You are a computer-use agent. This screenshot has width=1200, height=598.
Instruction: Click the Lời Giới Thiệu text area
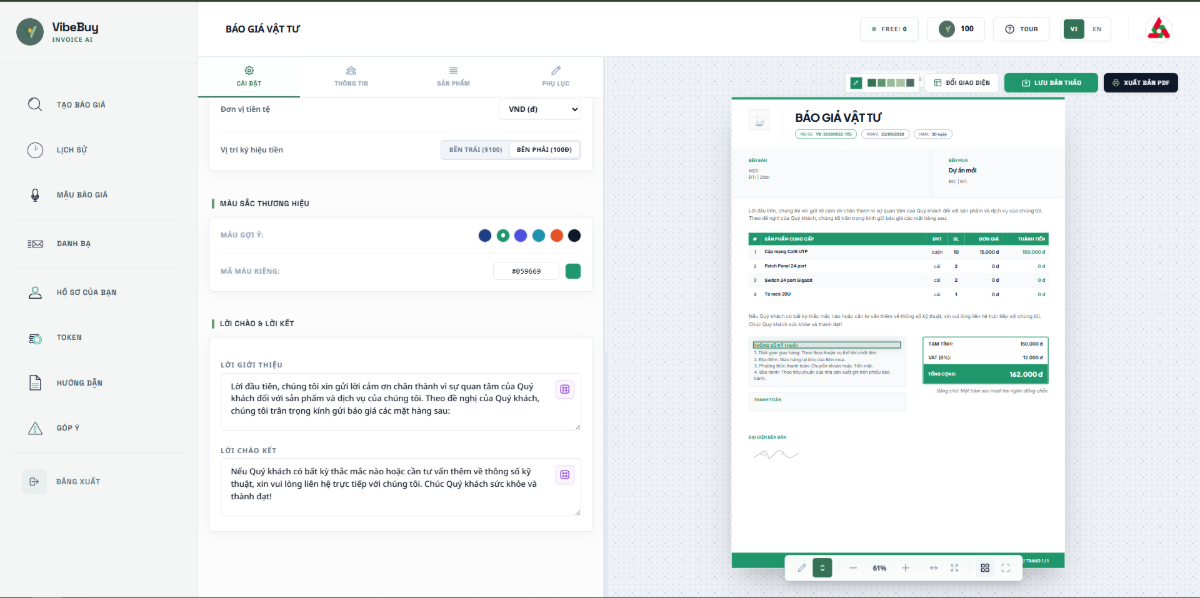click(401, 402)
